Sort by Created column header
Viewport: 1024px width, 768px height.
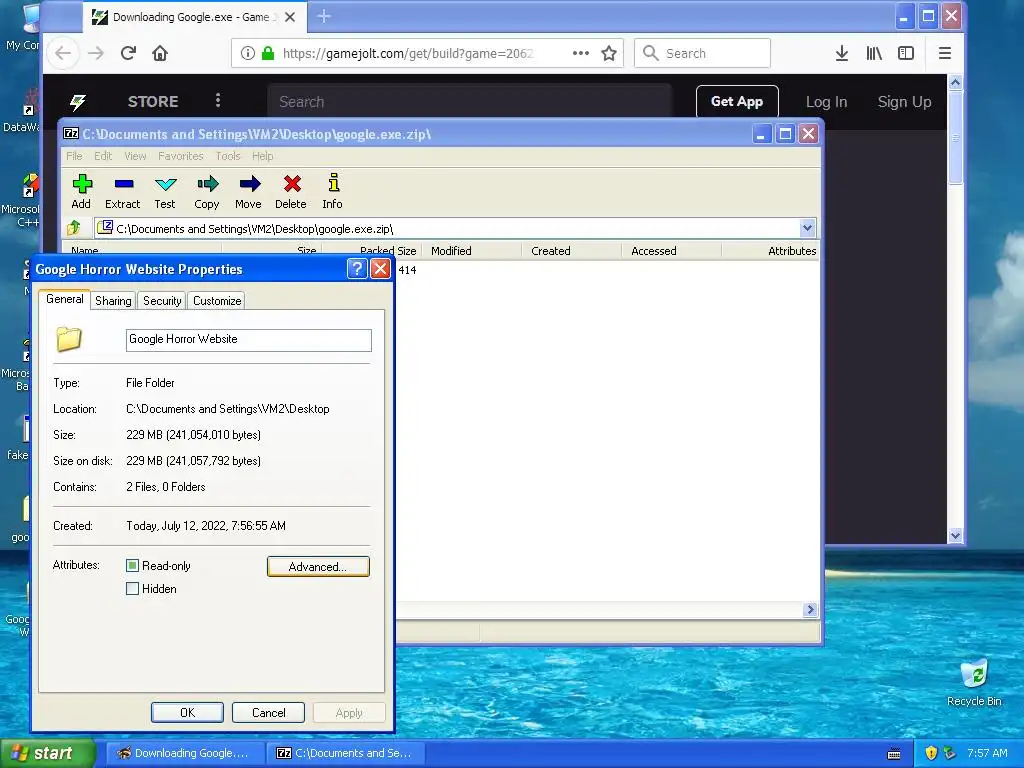coord(571,251)
